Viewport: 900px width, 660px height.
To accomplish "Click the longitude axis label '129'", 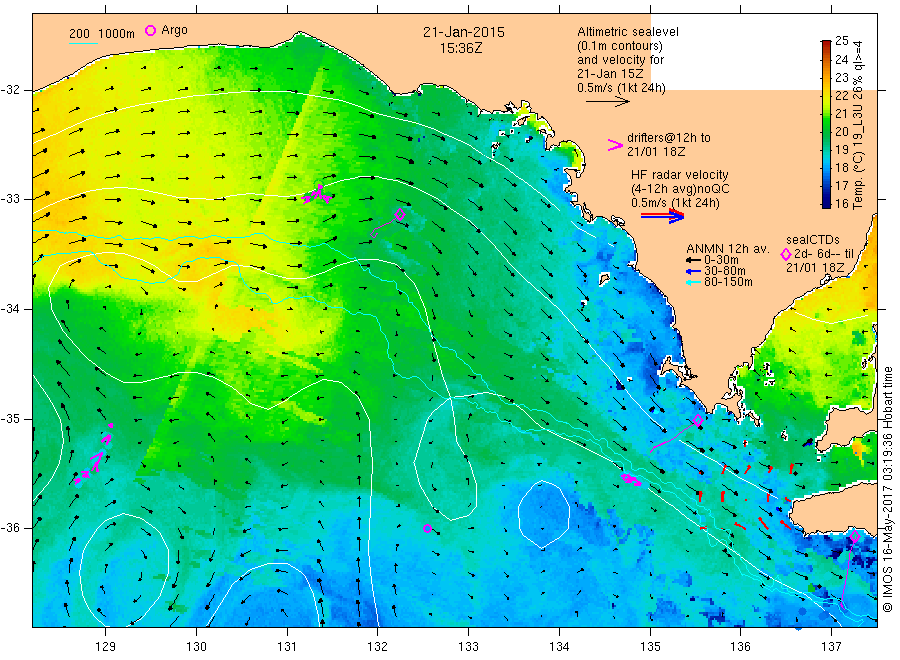I will point(106,647).
